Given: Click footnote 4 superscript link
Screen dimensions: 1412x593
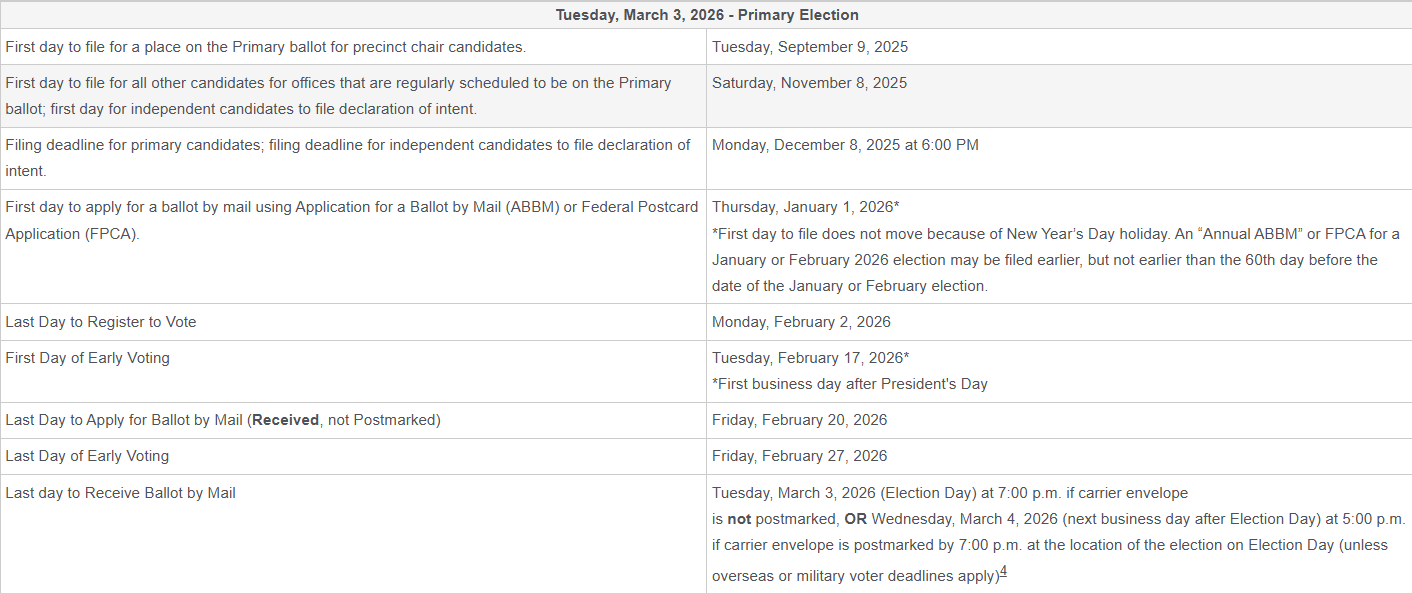Looking at the screenshot, I should tap(1003, 572).
